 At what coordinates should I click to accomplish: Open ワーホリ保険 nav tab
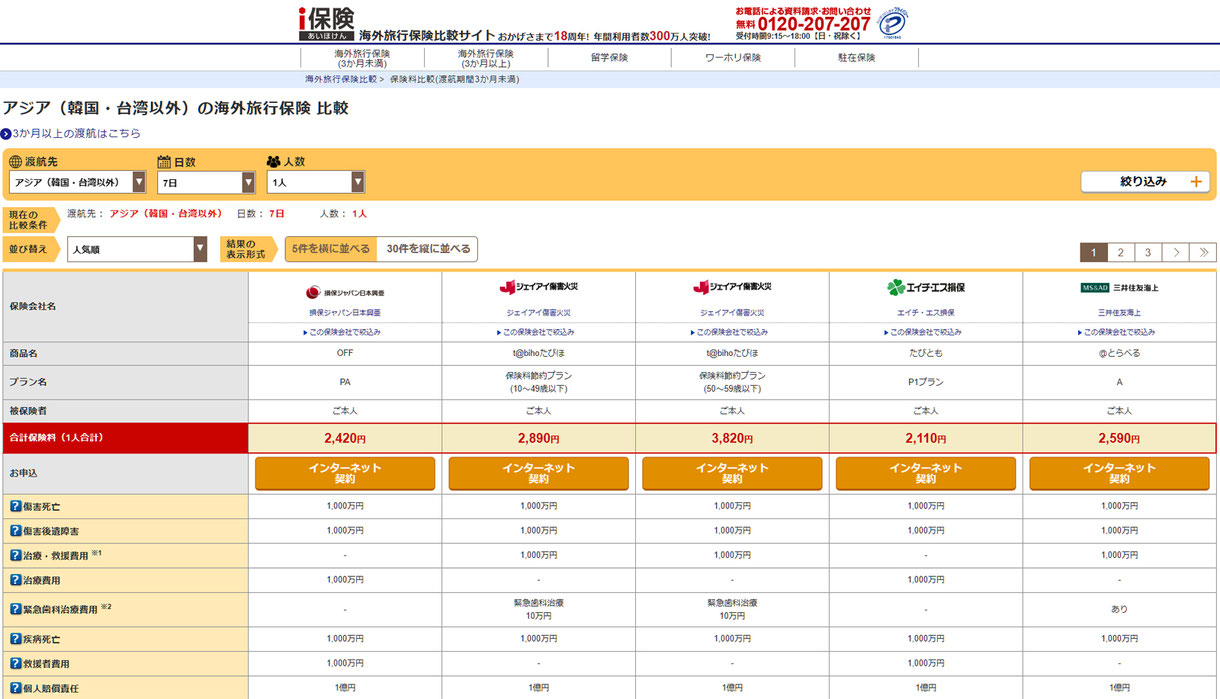[733, 58]
